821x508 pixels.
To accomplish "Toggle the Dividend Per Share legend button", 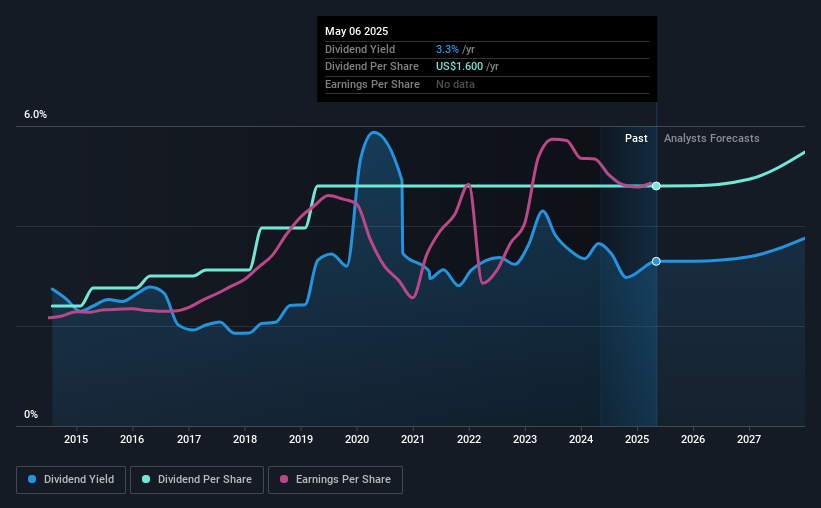I will click(x=197, y=480).
